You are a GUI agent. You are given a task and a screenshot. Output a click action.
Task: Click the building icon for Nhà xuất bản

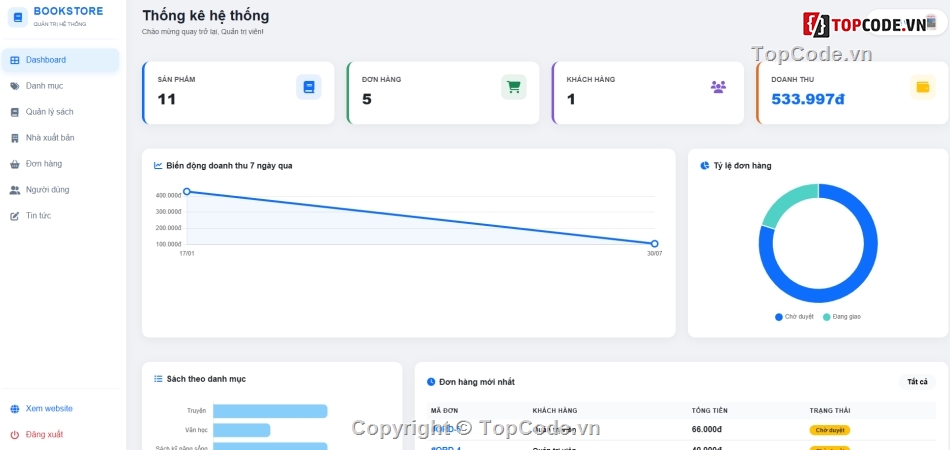click(x=15, y=138)
